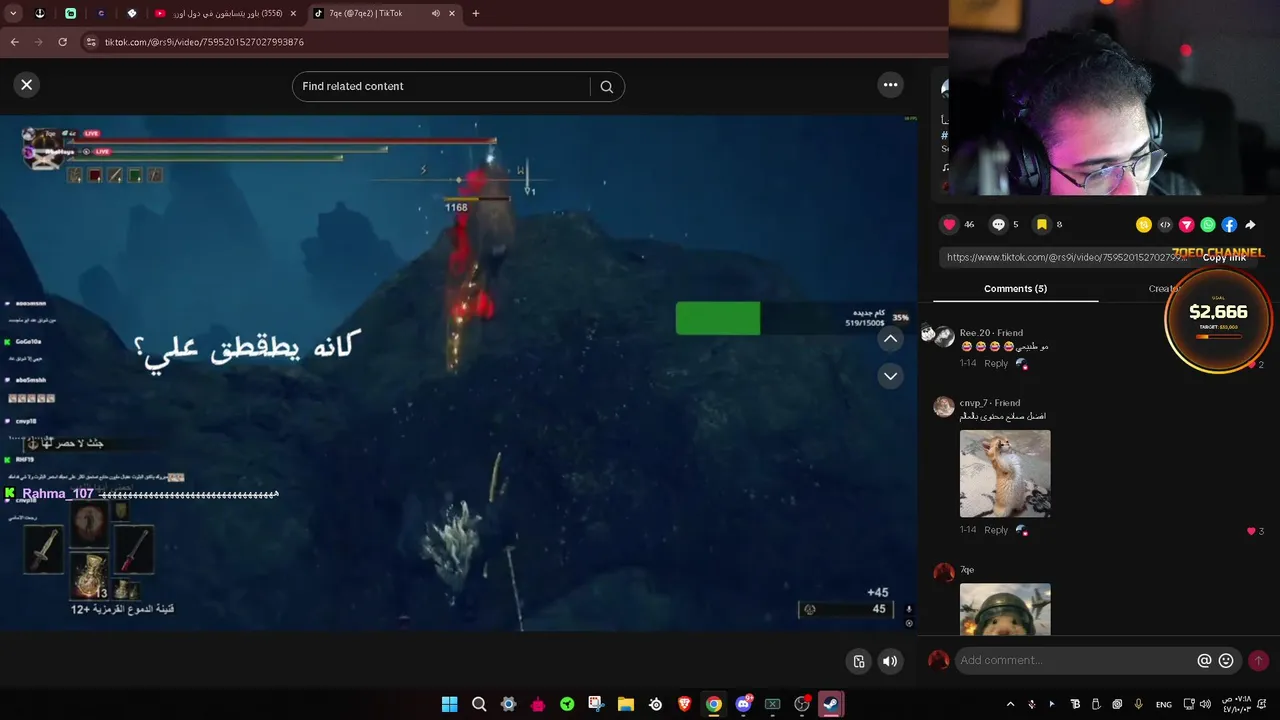Click the Add comment field
This screenshot has width=1280, height=720.
tap(1075, 660)
